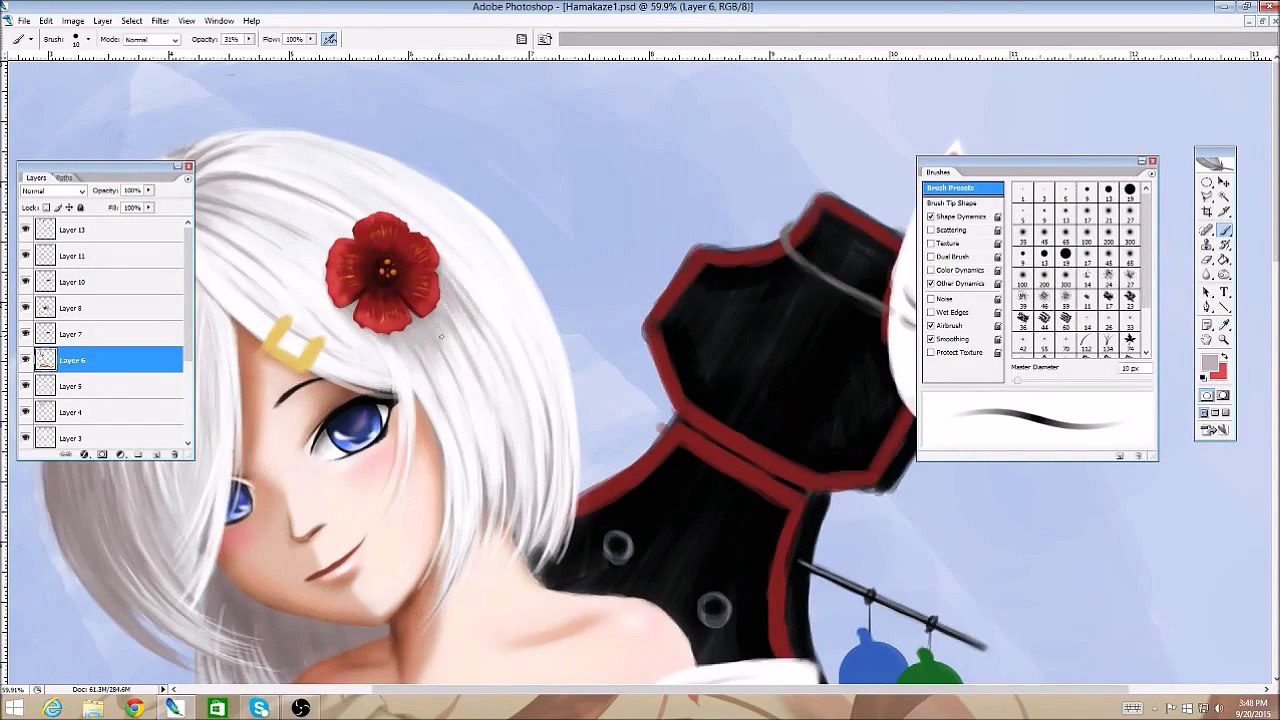Uncheck Smoothing checkbox

(931, 339)
